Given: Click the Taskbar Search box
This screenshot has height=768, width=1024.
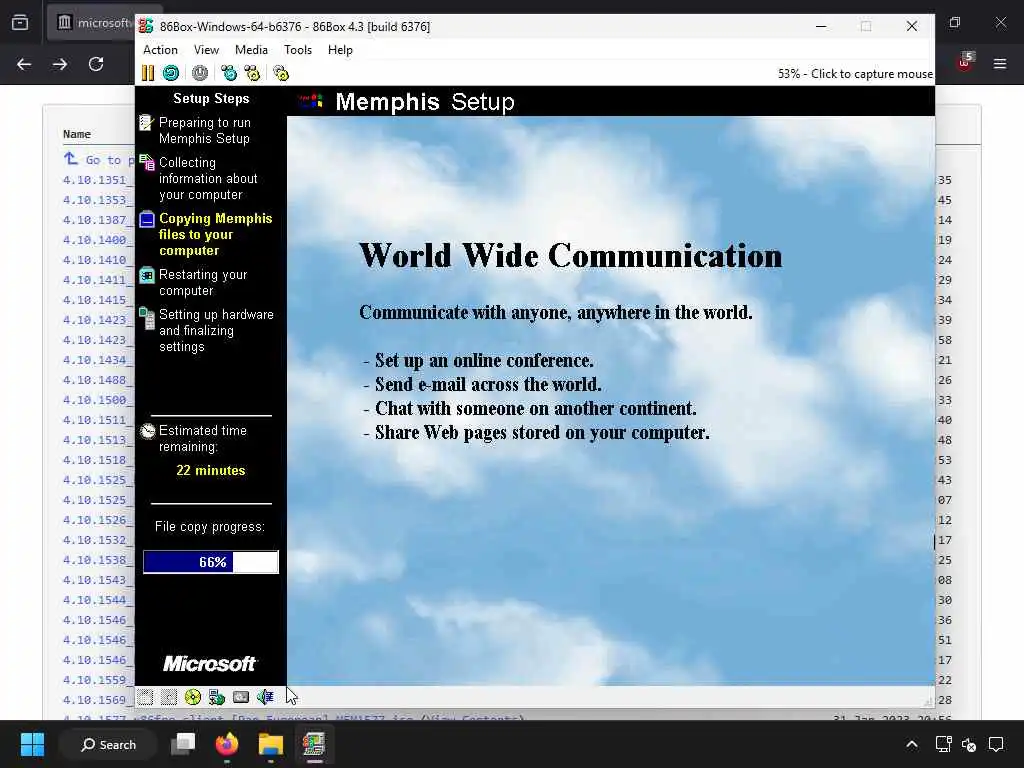Looking at the screenshot, I should coord(108,744).
